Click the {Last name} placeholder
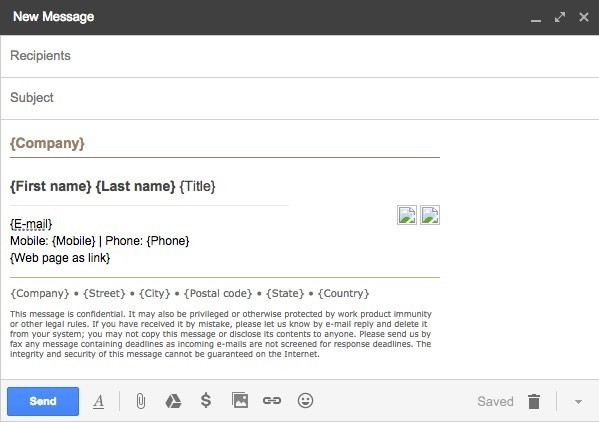 [x=135, y=186]
